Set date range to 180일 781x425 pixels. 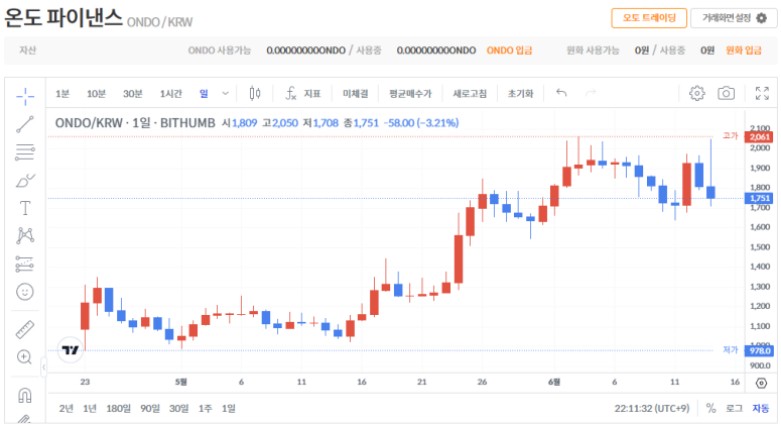coord(118,409)
